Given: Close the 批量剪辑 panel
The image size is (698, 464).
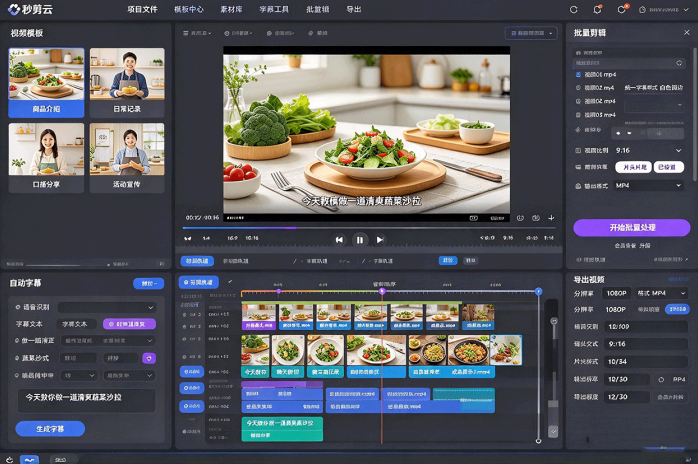Looking at the screenshot, I should coord(686,33).
